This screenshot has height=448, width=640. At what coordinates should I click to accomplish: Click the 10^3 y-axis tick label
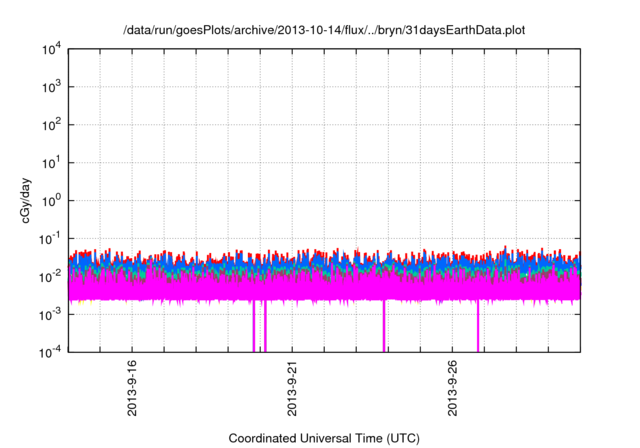coord(51,87)
